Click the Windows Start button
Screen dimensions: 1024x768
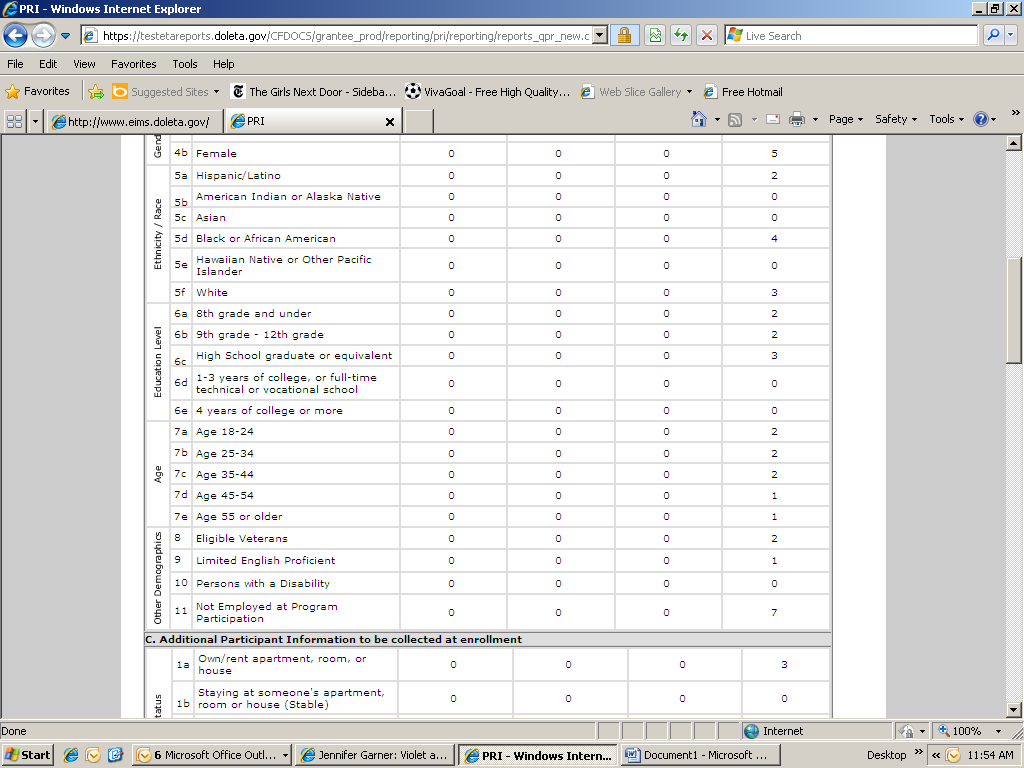[x=28, y=755]
